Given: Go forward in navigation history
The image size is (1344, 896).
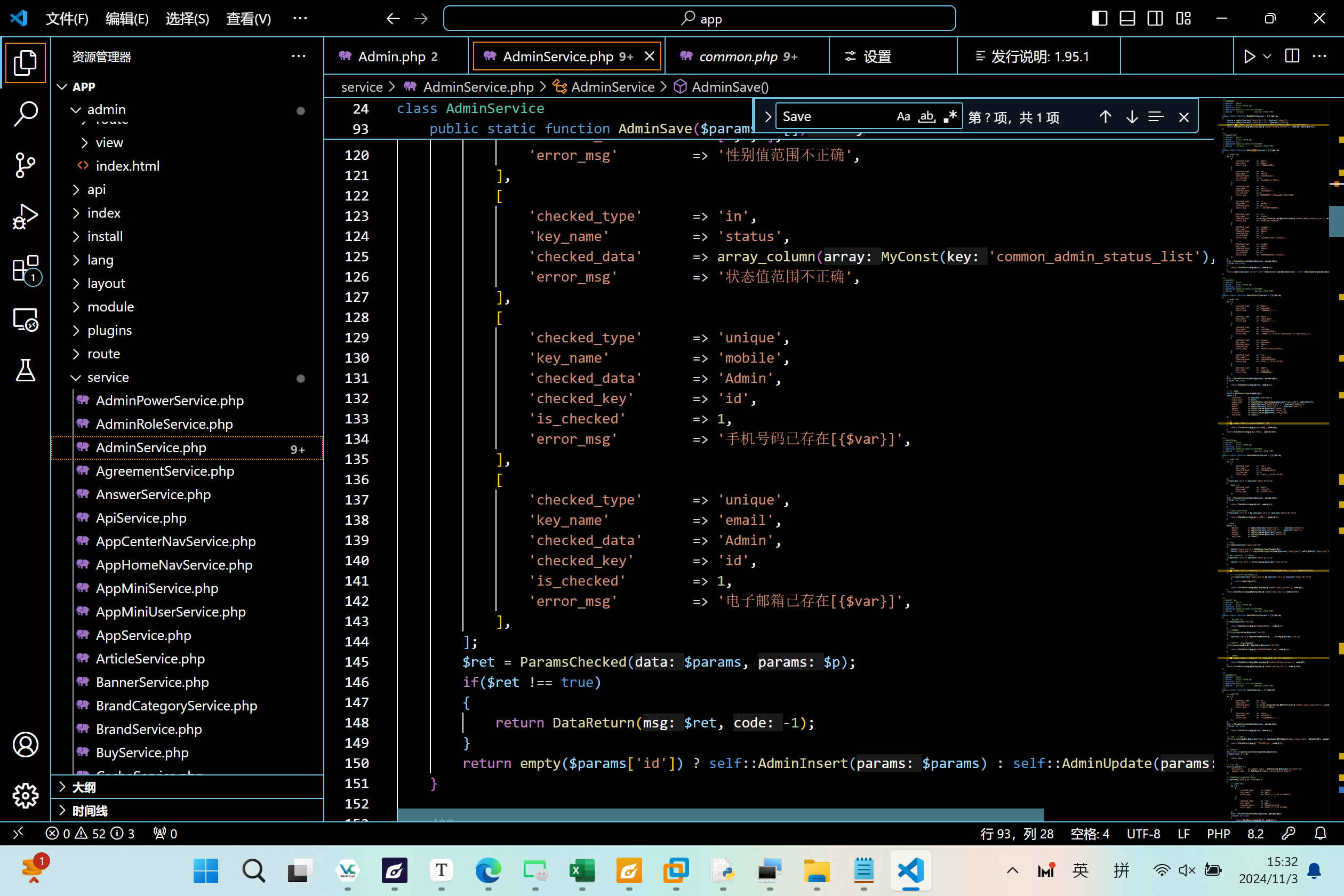Looking at the screenshot, I should click(421, 19).
